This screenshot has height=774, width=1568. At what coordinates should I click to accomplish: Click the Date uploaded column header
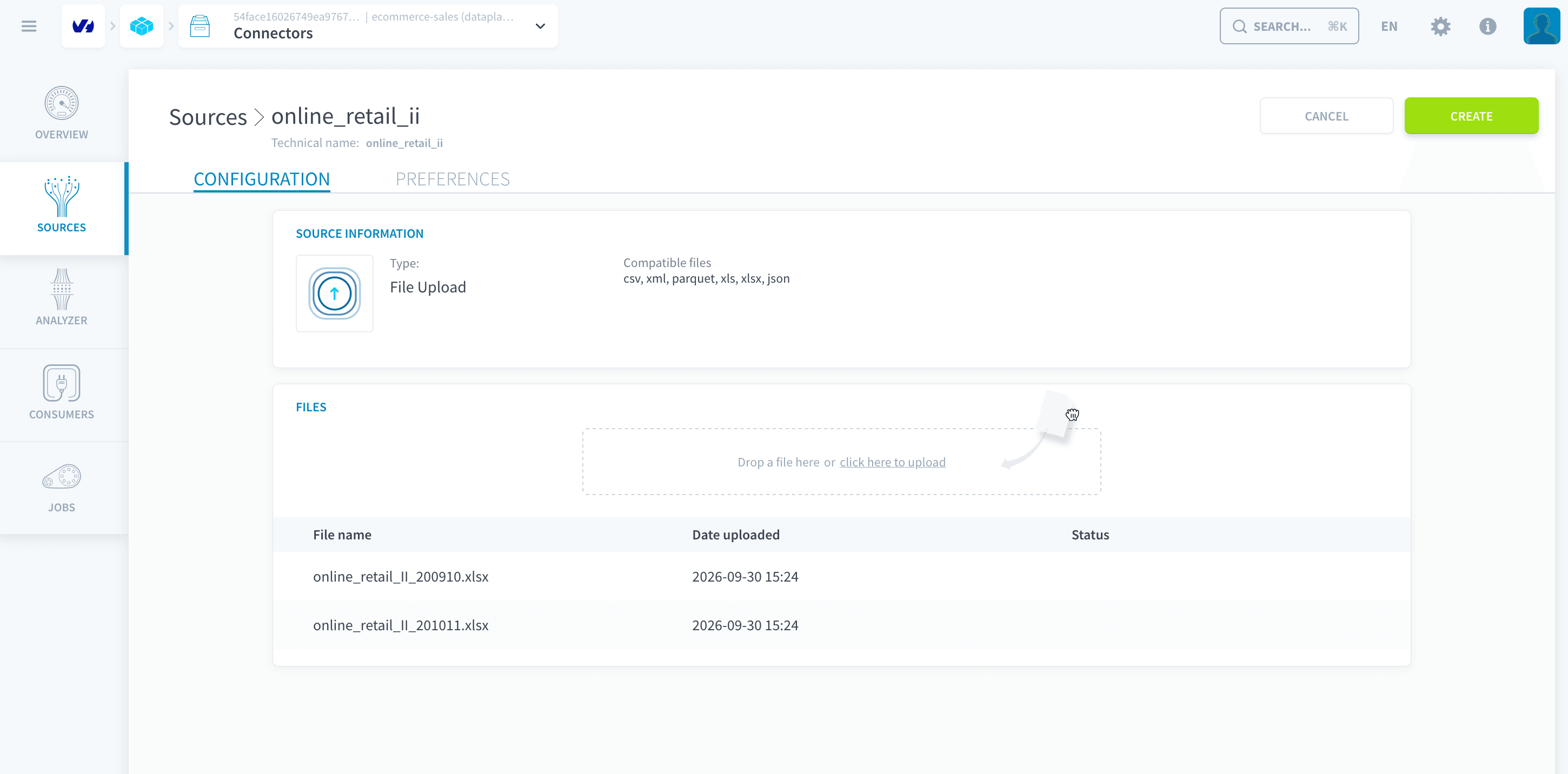[x=735, y=535]
